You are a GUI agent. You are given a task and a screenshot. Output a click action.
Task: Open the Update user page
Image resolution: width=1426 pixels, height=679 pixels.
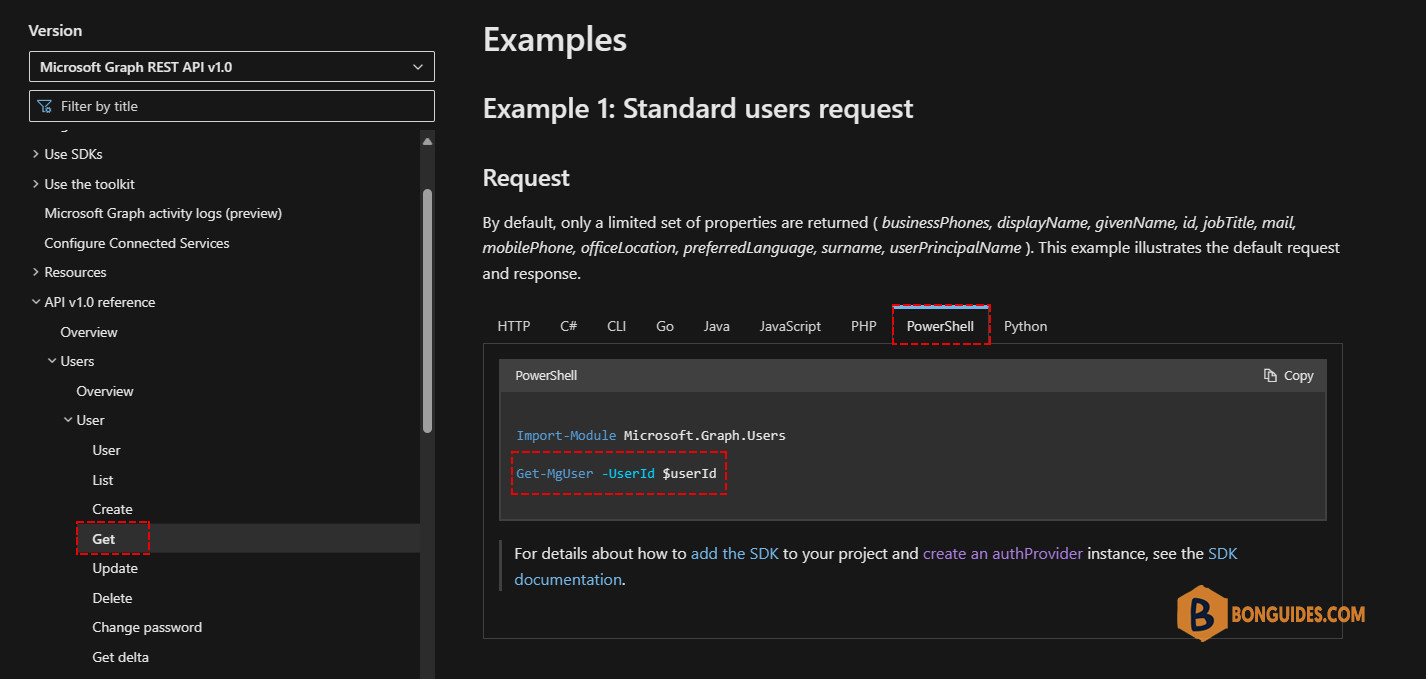(115, 568)
